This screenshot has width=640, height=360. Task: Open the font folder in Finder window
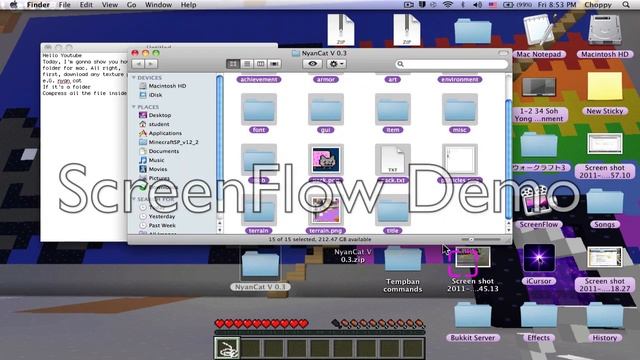(x=259, y=109)
